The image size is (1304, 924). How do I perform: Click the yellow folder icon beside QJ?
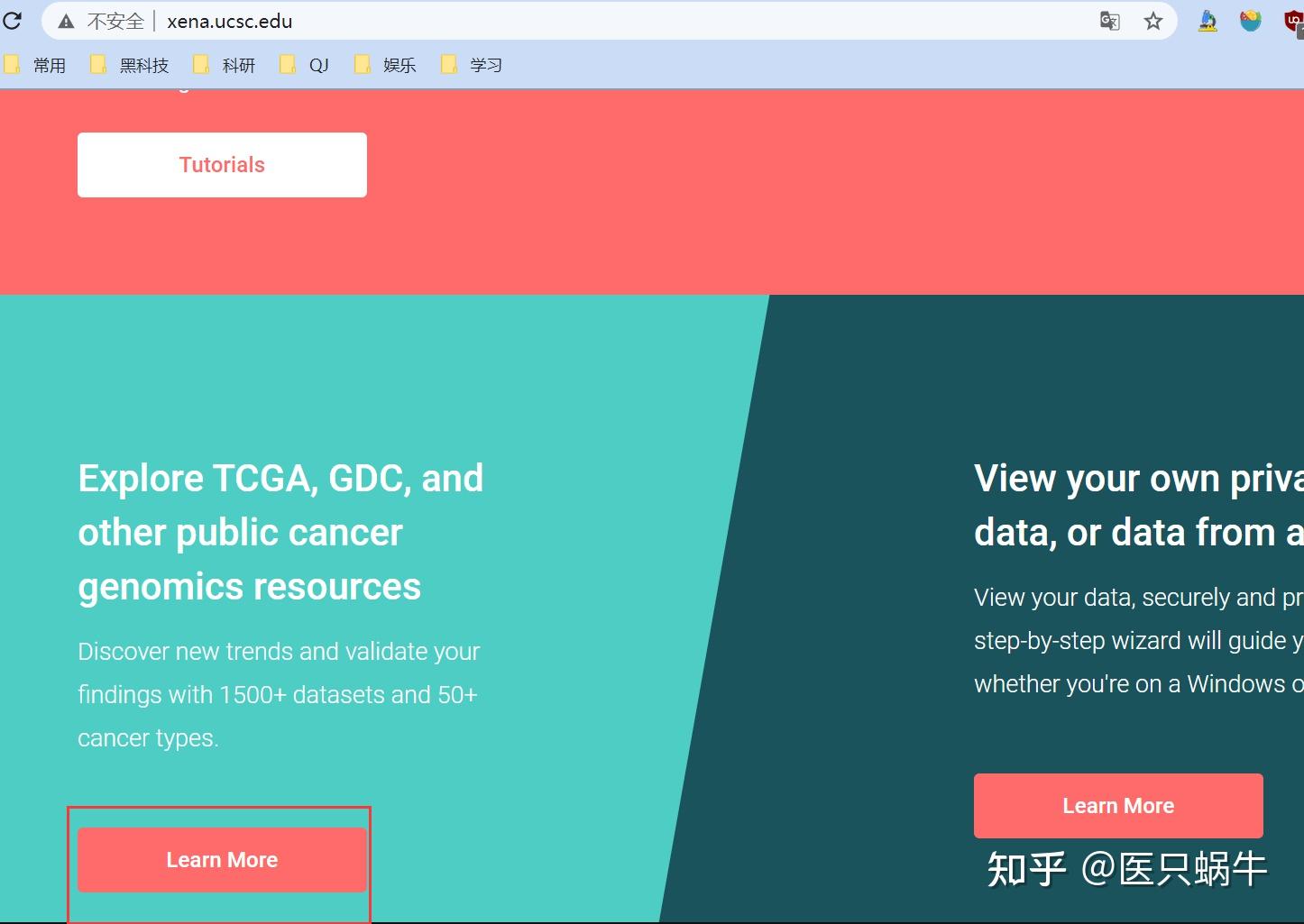click(x=289, y=64)
